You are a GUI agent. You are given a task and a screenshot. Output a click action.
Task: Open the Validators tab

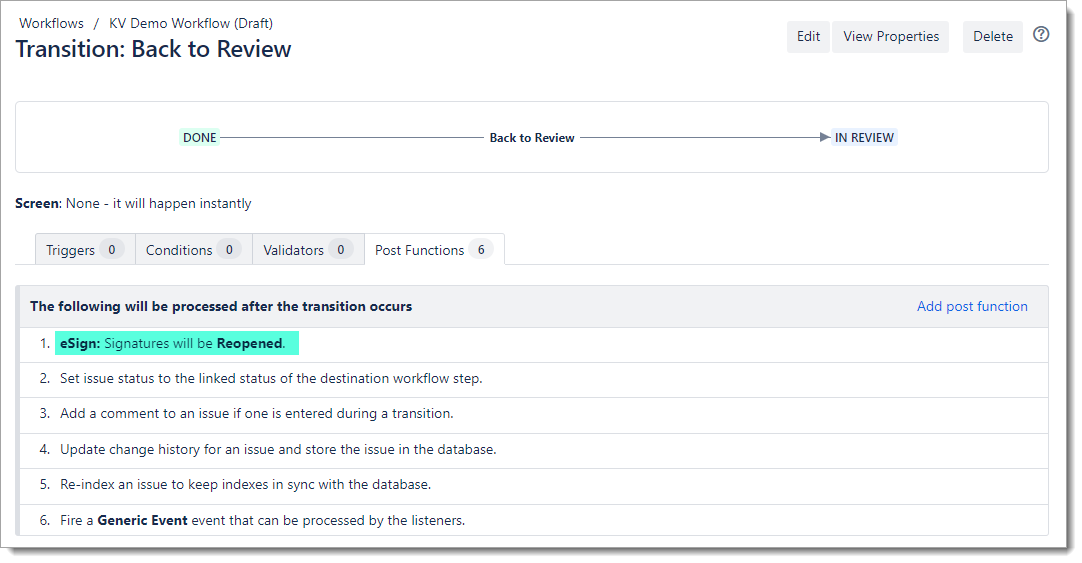point(307,250)
